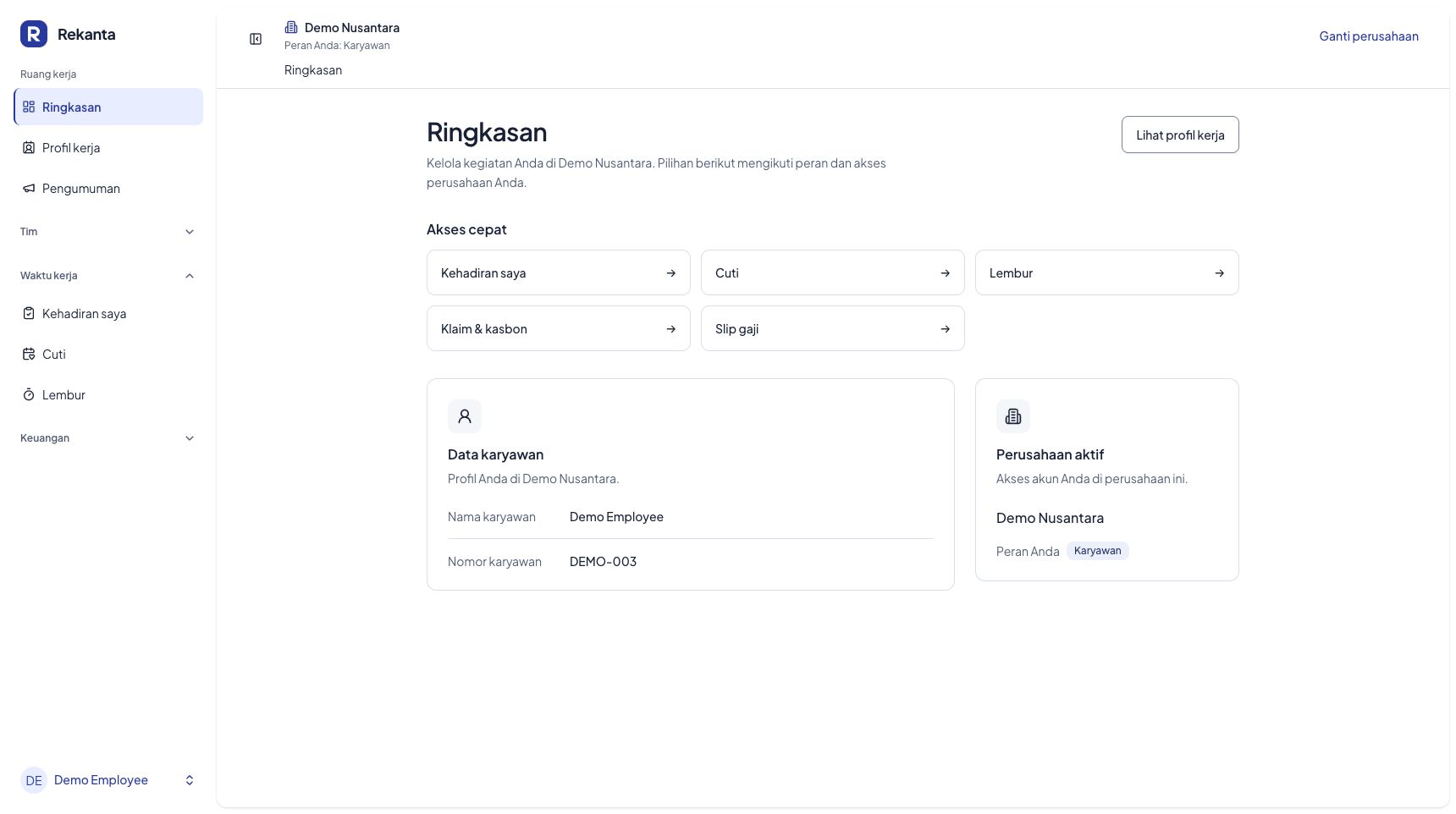Expand the Keuangan section chevron
Viewport: 1456px width, 814px height.
click(190, 438)
